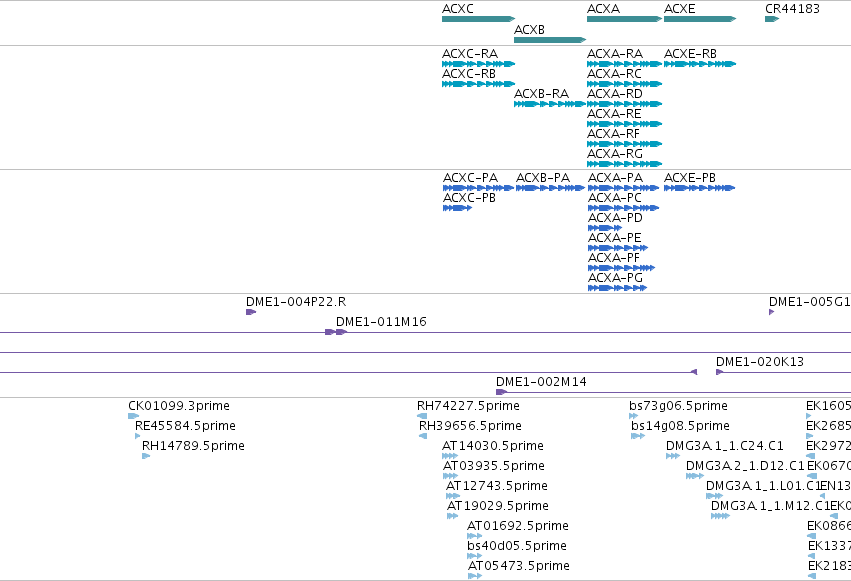Select the bs14g08.5prime EST feature
Image resolution: width=851 pixels, height=581 pixels.
[638, 436]
